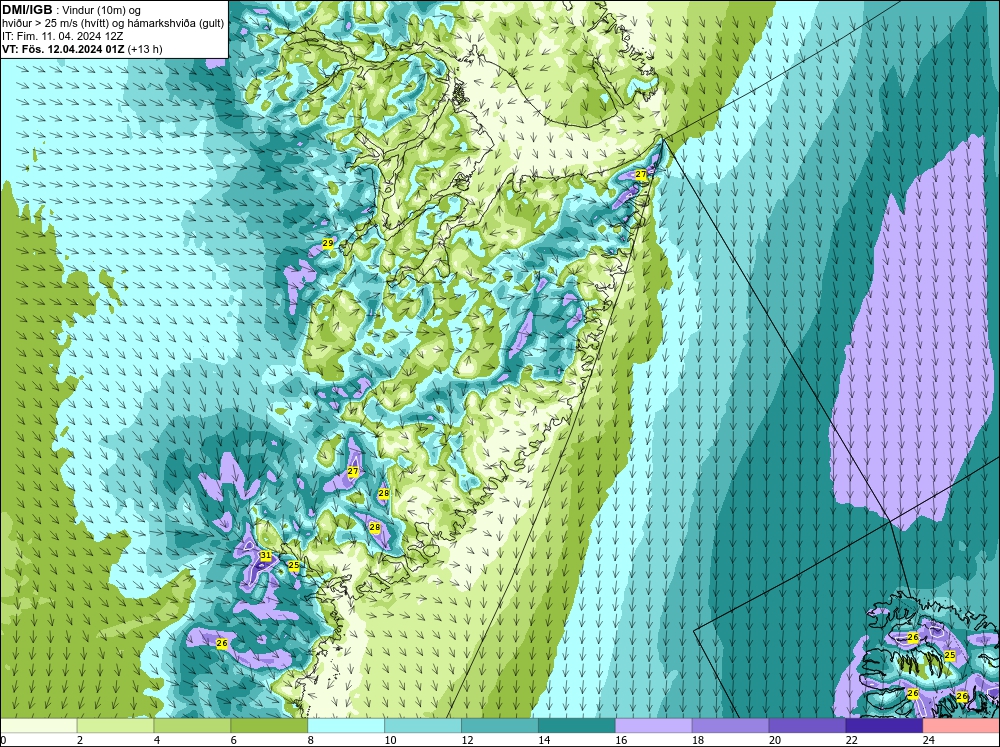This screenshot has height=747, width=1000.
Task: Click the legend scale number 16
Action: tap(621, 740)
